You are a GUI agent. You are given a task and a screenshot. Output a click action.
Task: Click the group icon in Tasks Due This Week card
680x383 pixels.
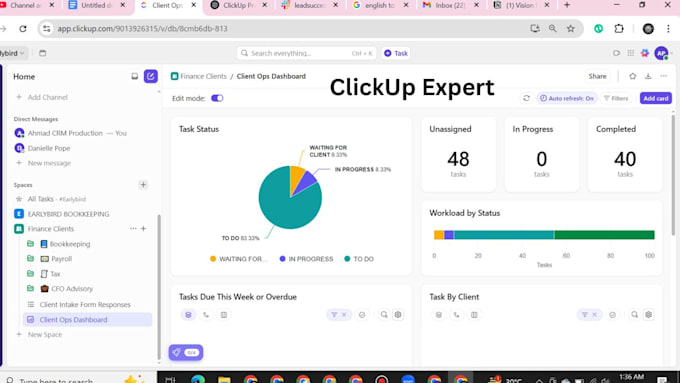pyautogui.click(x=188, y=315)
